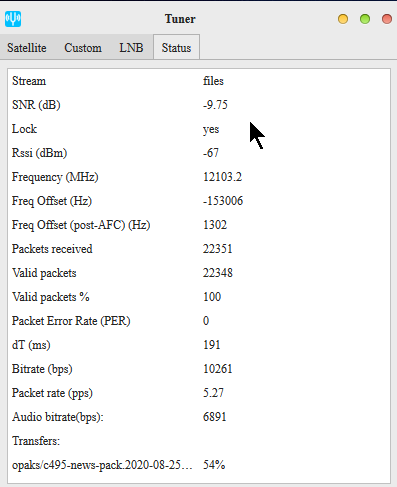397x487 pixels.
Task: Click the Tuner app antenna icon
Action: 13,19
